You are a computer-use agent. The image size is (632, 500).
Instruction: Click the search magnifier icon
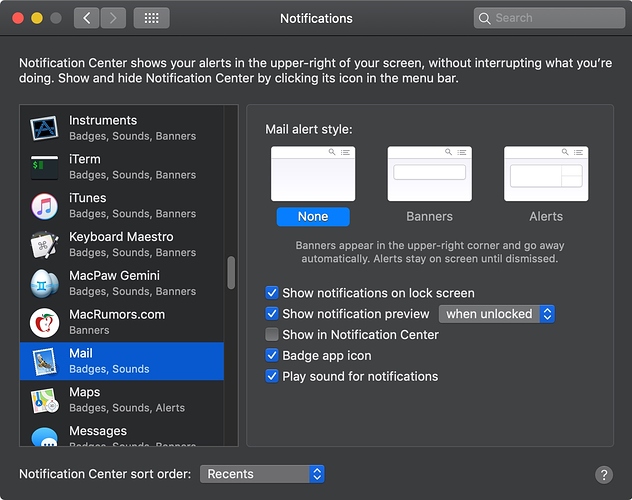(x=484, y=18)
